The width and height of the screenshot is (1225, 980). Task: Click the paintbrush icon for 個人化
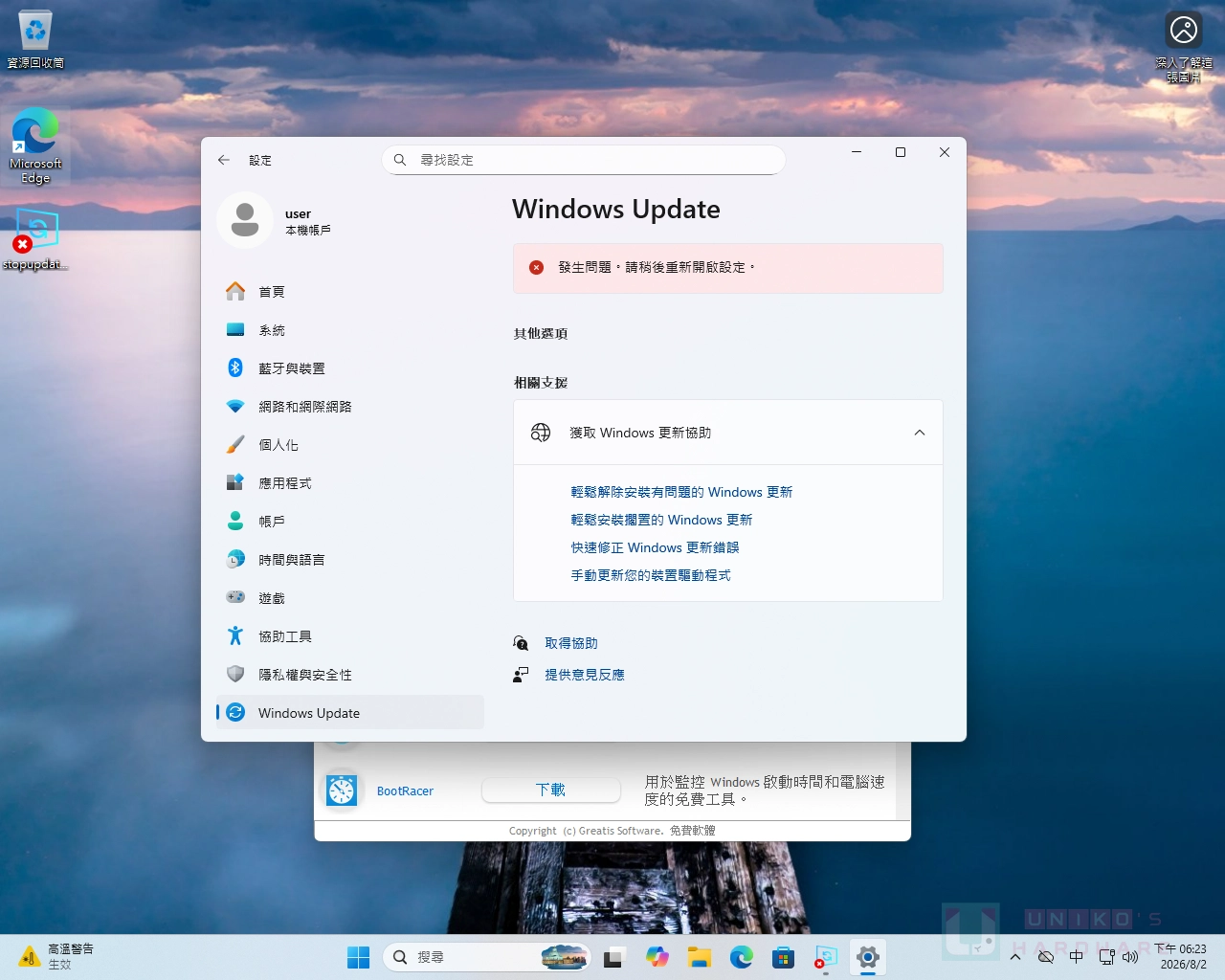coord(235,444)
